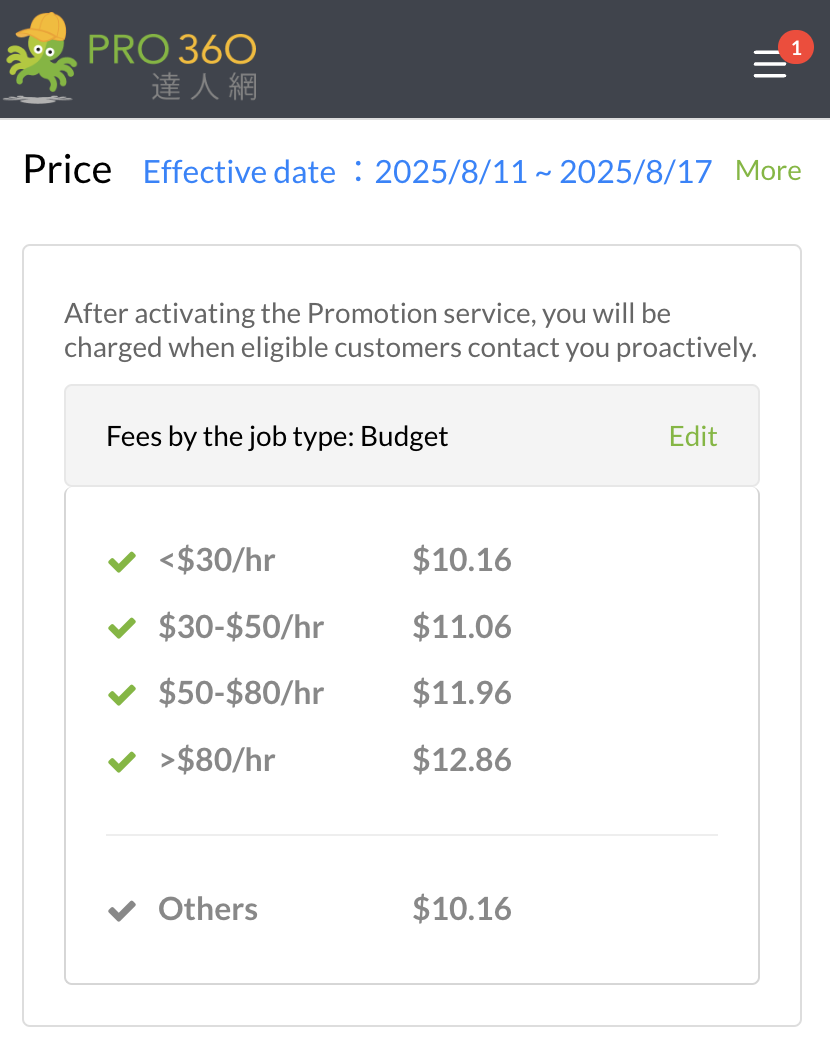Screen dimensions: 830x1048
Task: Select the Fees by the job type header
Action: [x=277, y=437]
